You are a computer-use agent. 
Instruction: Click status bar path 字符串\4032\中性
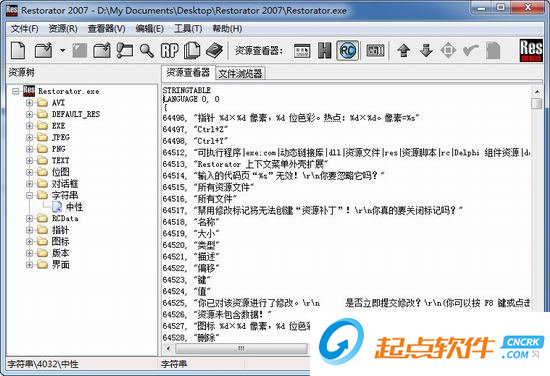click(x=43, y=364)
